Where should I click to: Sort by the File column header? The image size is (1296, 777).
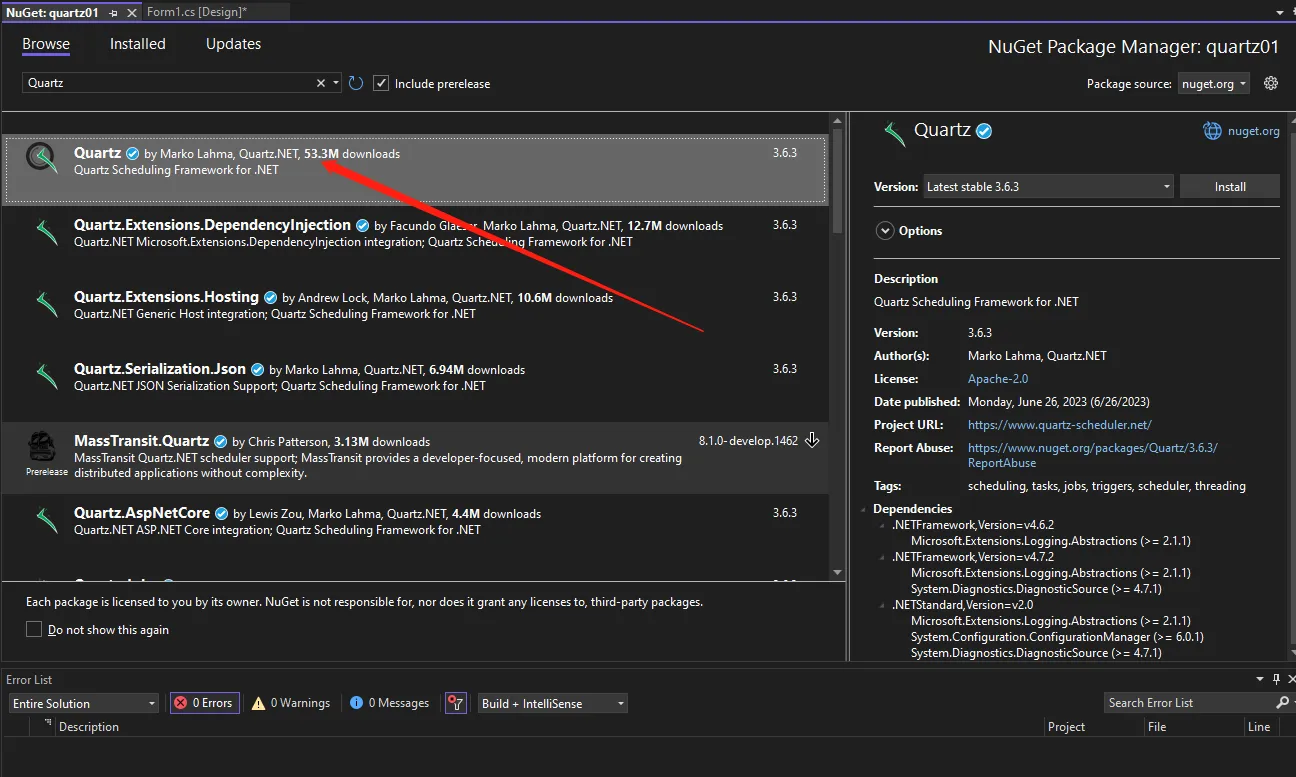pyautogui.click(x=1157, y=727)
